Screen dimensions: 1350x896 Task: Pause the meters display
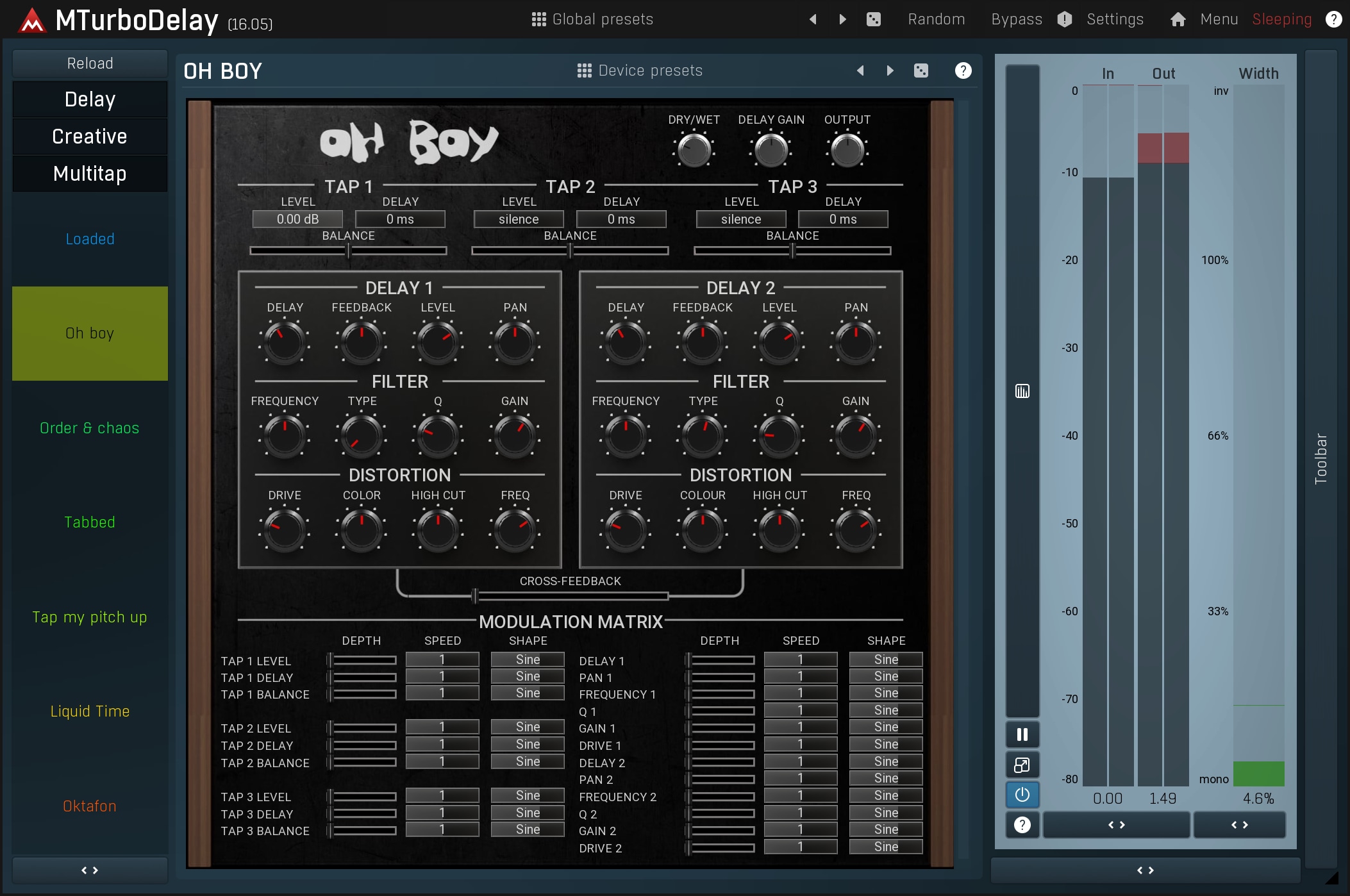click(x=1022, y=734)
